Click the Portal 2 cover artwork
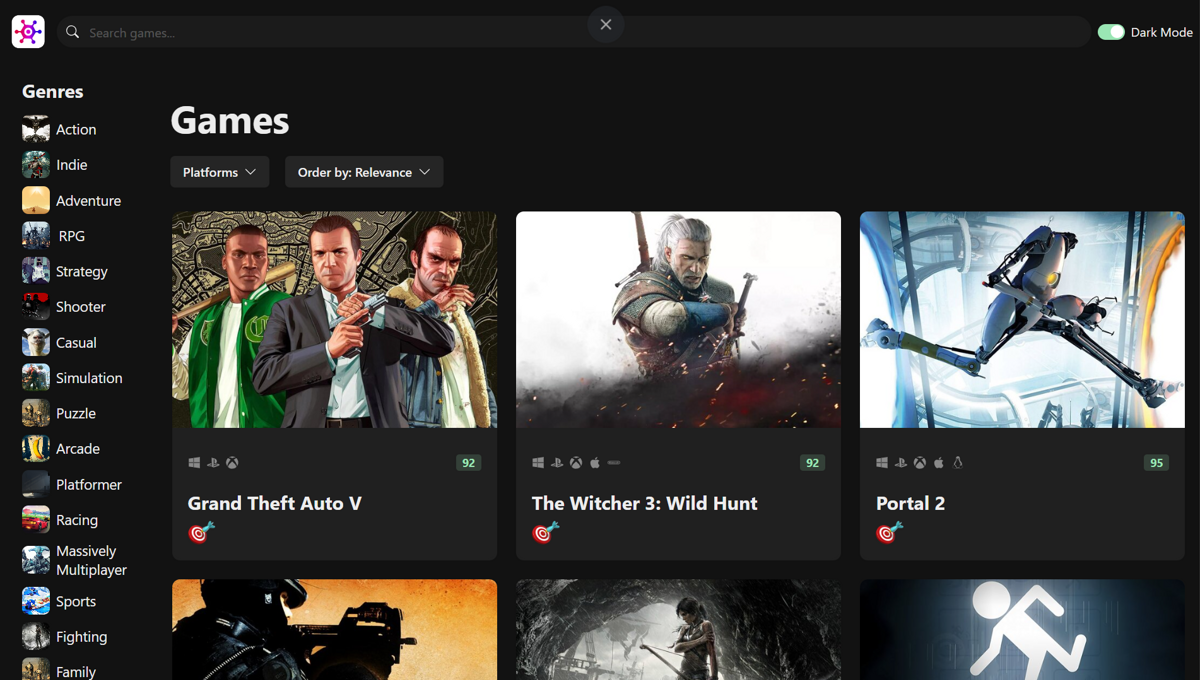1200x680 pixels. pyautogui.click(x=1021, y=319)
